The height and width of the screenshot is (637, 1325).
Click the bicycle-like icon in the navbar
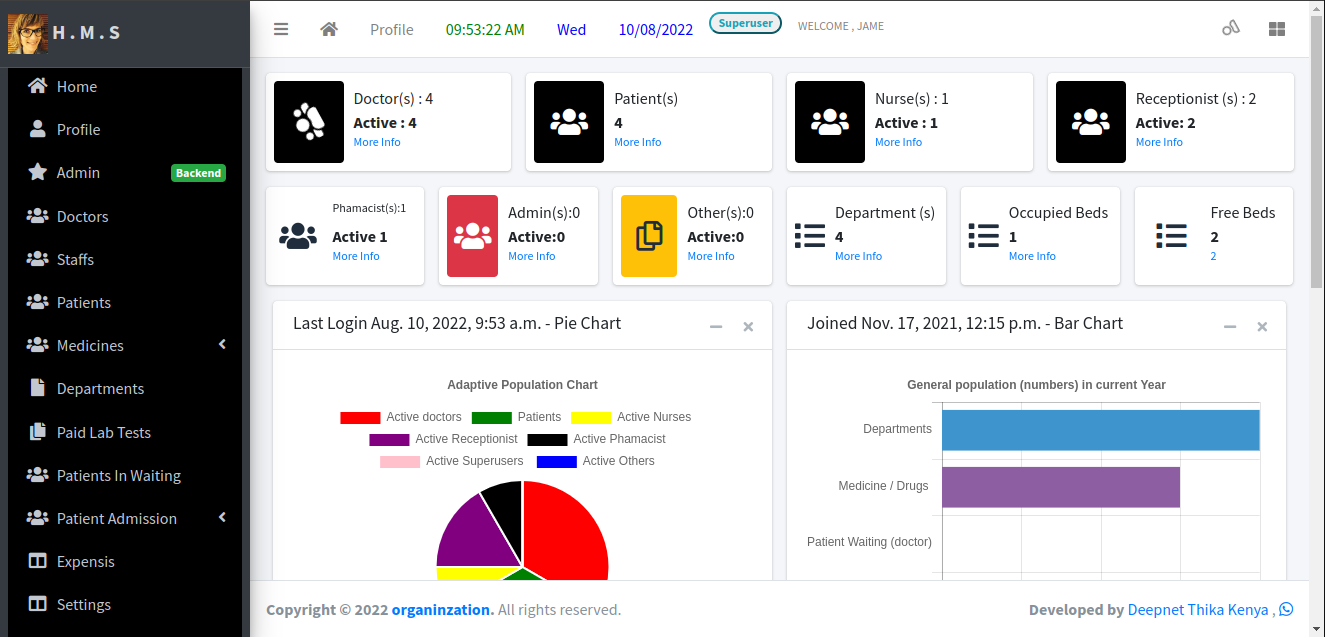coord(1231,29)
